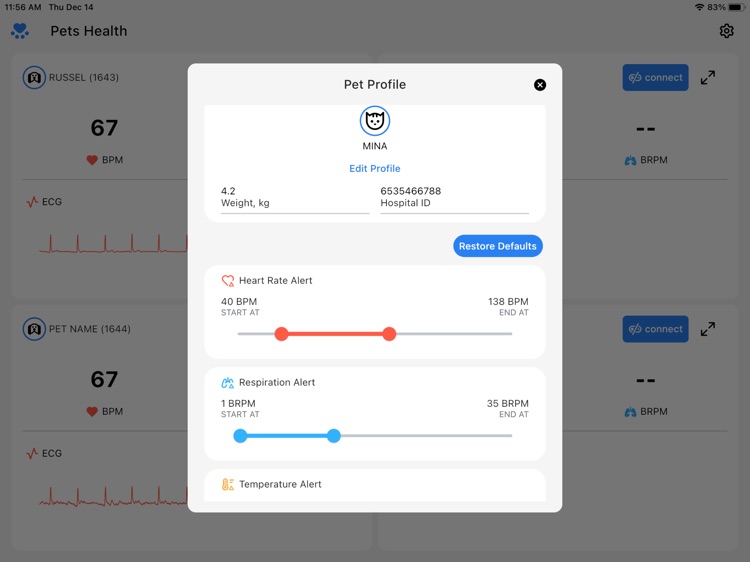The height and width of the screenshot is (562, 750).
Task: Click the MINA pet name text
Action: pos(375,146)
